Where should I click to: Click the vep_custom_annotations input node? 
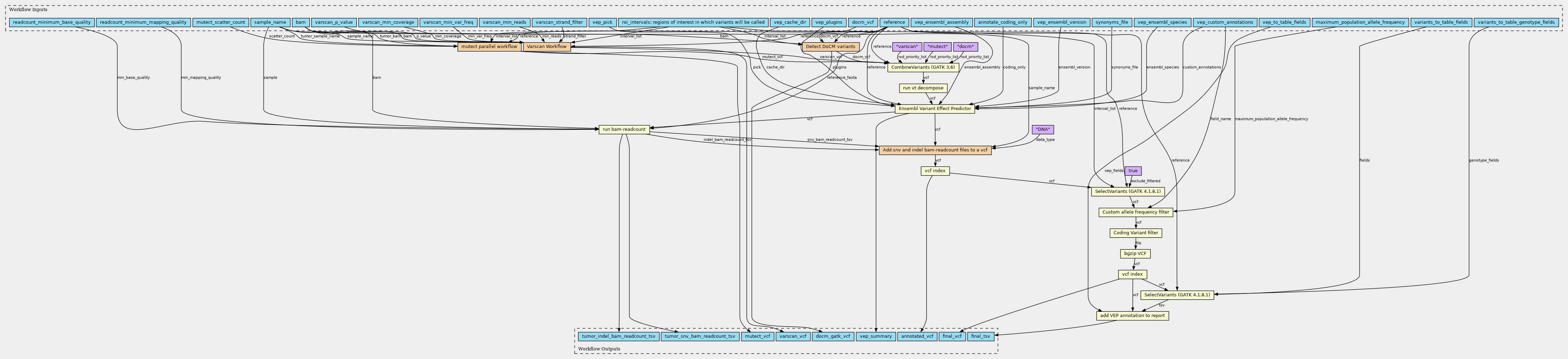coord(1225,22)
